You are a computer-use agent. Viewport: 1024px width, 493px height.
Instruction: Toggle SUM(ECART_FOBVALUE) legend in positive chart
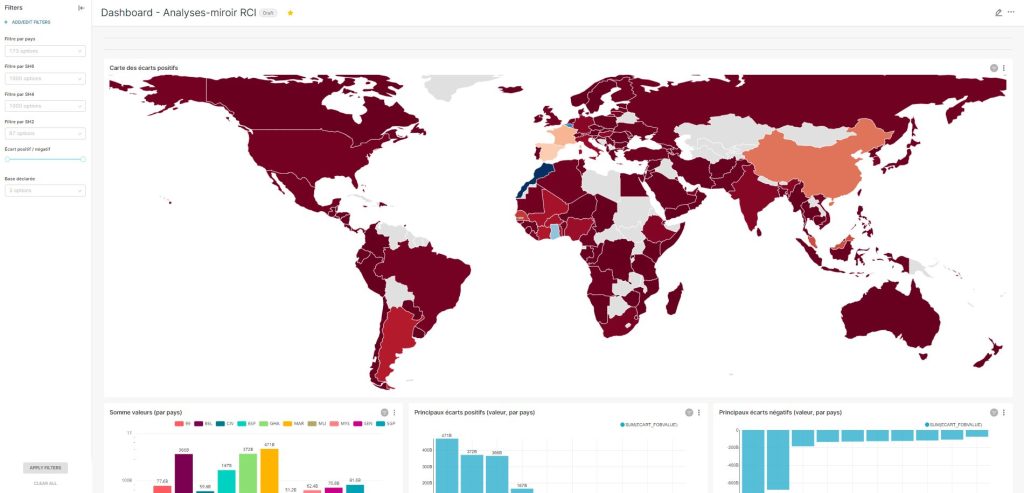649,425
